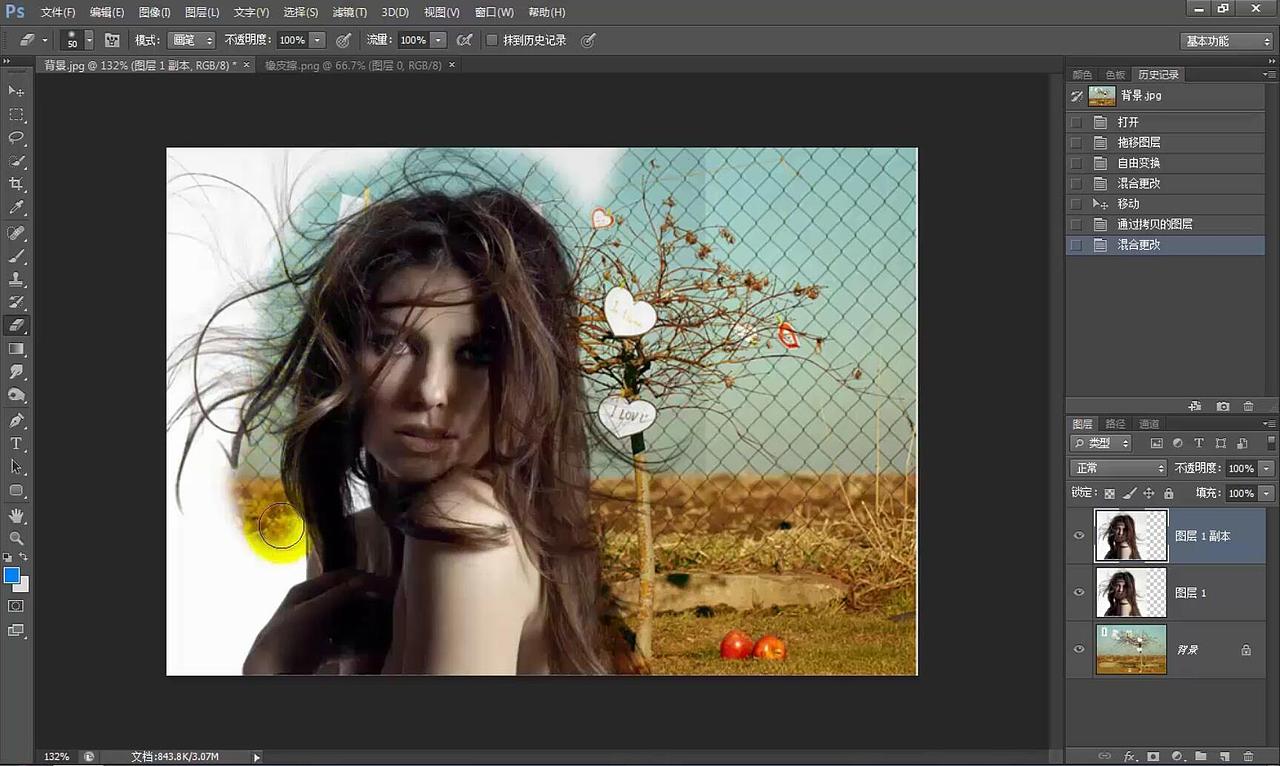Toggle lock all padlock

[x=1168, y=493]
